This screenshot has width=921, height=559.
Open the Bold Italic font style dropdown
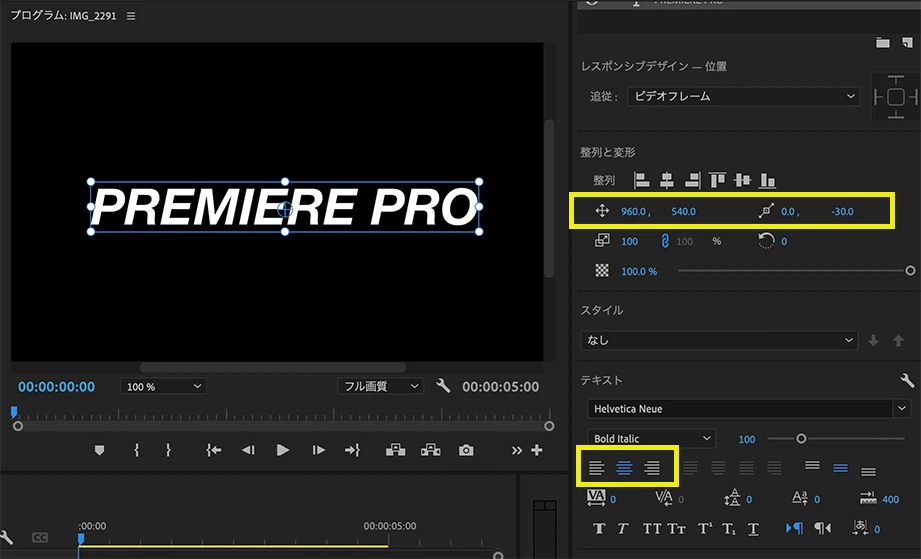pyautogui.click(x=651, y=438)
